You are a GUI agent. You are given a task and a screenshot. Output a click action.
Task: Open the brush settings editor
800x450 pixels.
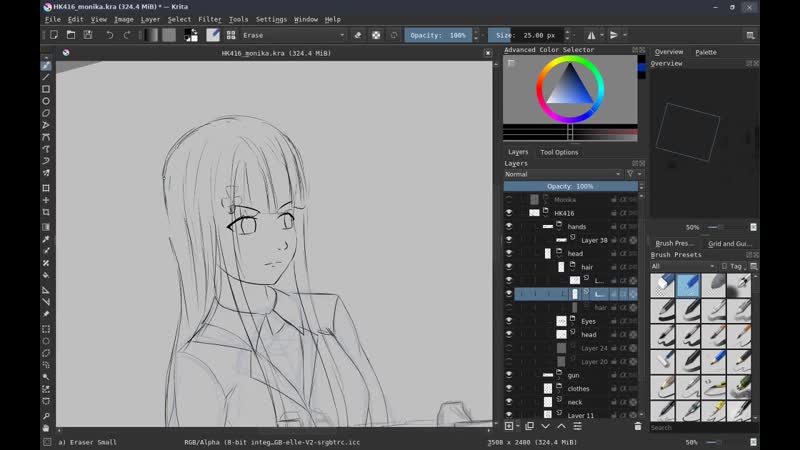pyautogui.click(x=213, y=35)
